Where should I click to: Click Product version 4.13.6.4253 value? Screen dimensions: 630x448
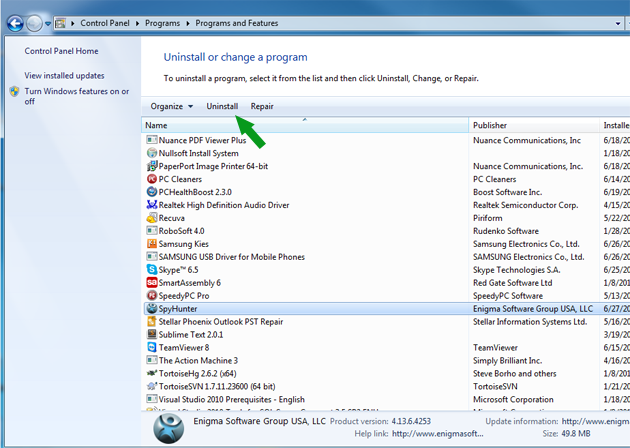point(411,421)
